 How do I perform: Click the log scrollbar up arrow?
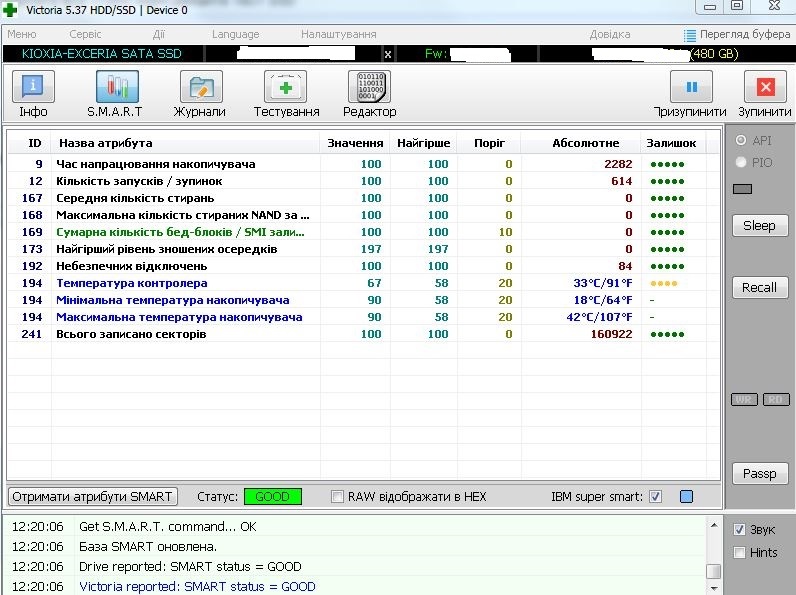click(714, 525)
